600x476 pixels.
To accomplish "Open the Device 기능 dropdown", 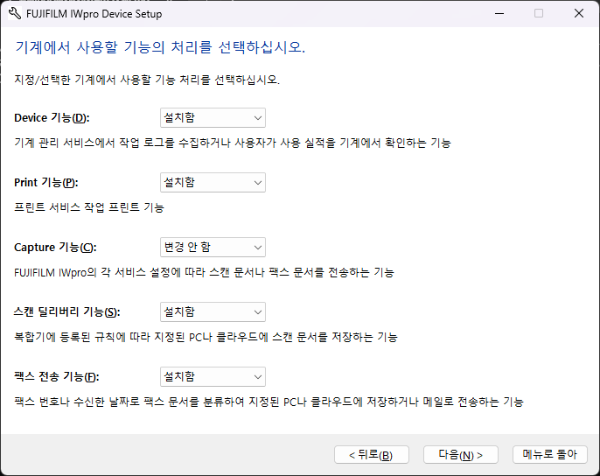I will tap(213, 118).
